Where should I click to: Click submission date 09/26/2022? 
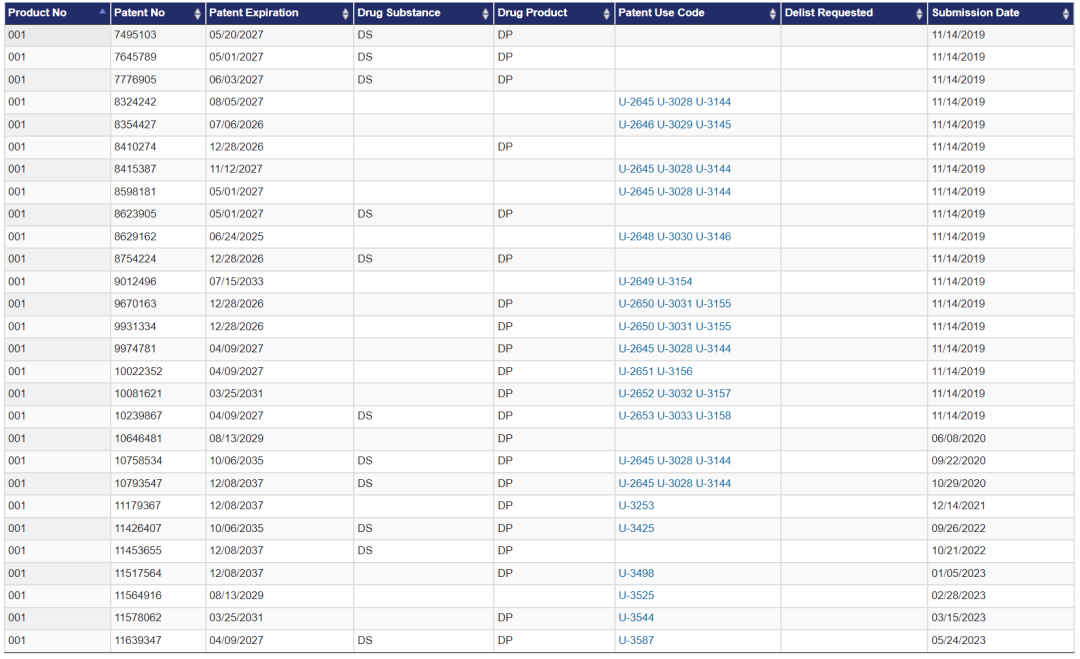[x=958, y=528]
